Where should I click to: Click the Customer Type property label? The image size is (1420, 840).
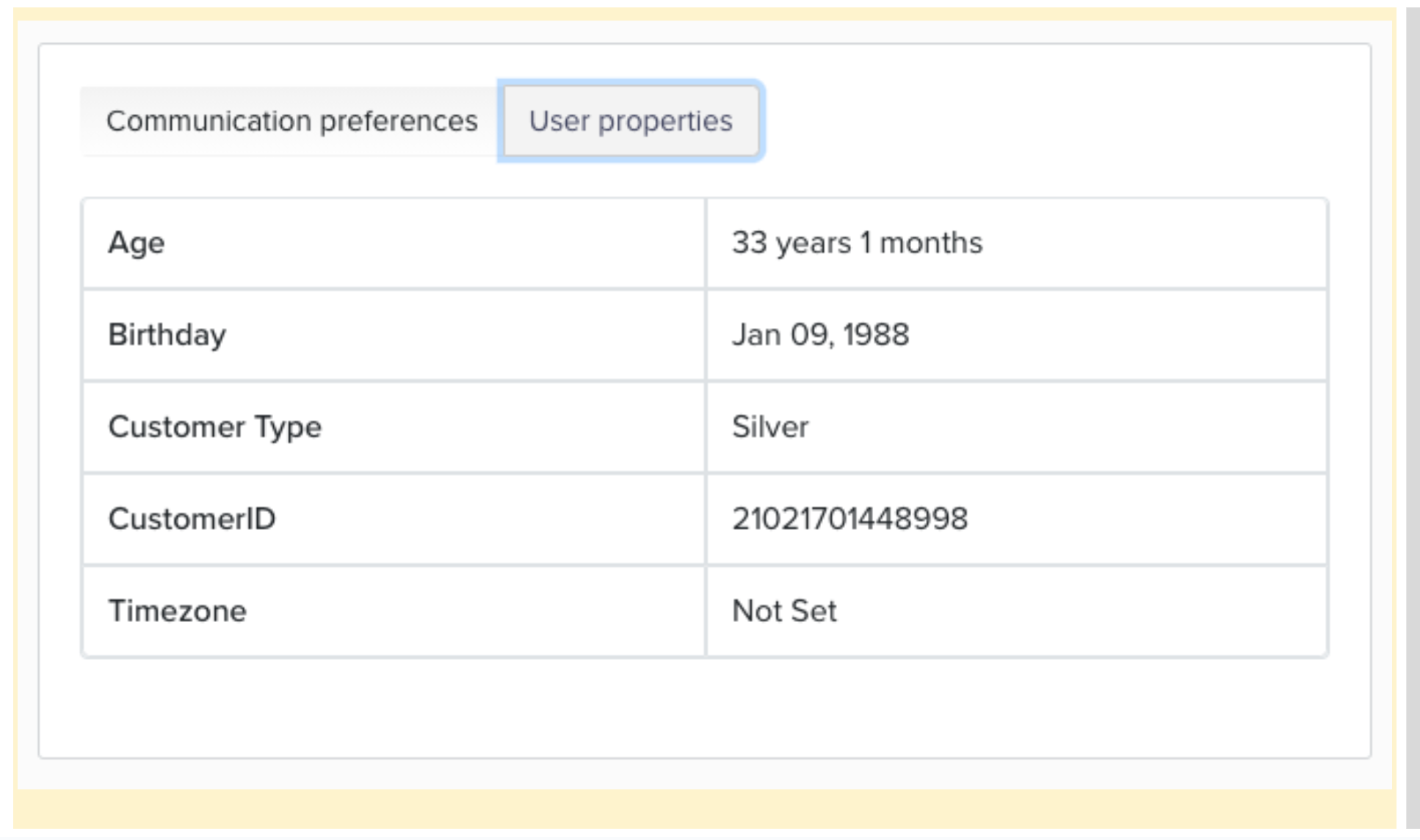pos(214,427)
